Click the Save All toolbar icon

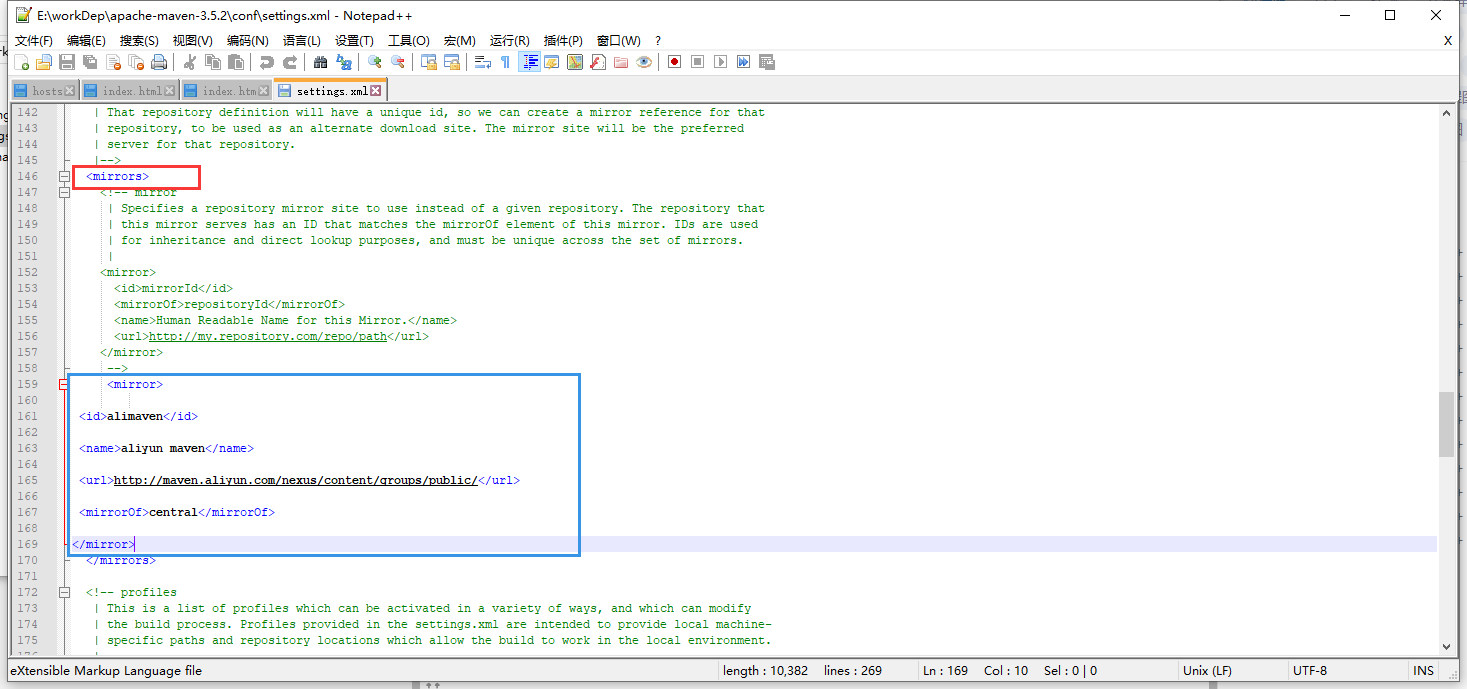(90, 62)
